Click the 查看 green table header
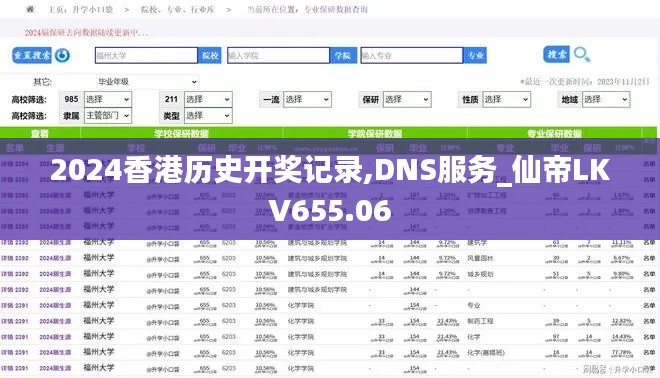660x378 pixels. point(40,133)
